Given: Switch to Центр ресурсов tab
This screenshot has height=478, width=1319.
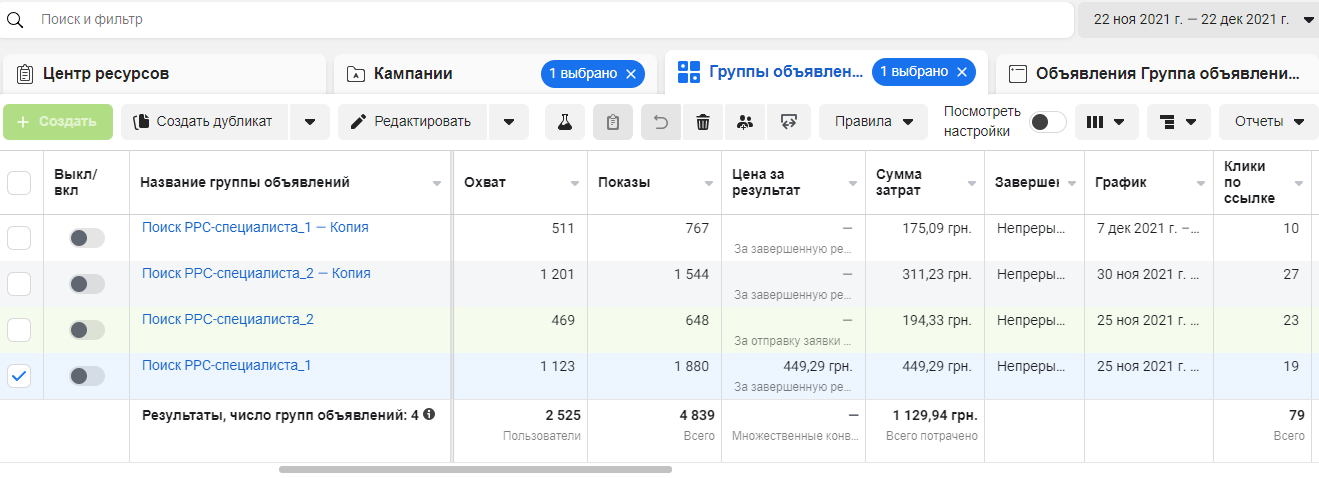Looking at the screenshot, I should click(x=164, y=74).
